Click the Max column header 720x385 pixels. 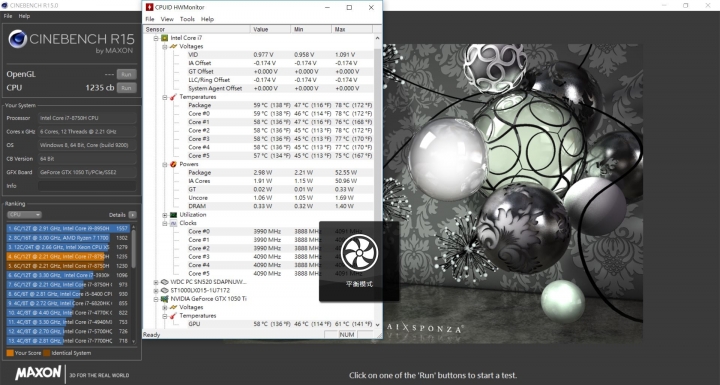(352, 29)
